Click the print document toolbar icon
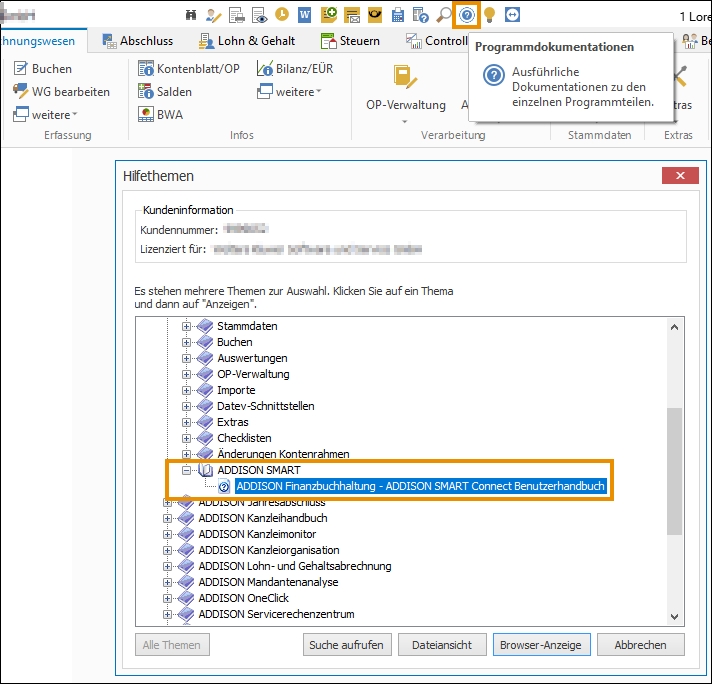 pyautogui.click(x=237, y=15)
